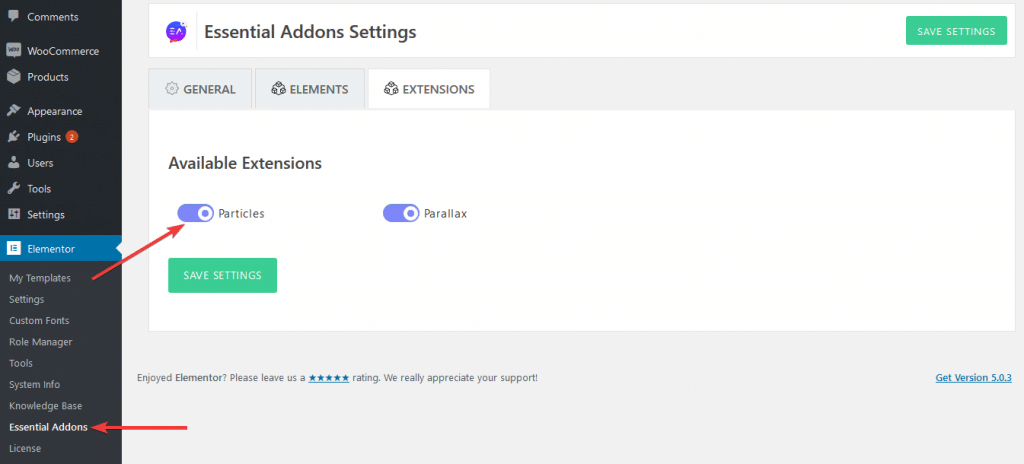
Task: Click the Plugins plug icon
Action: (13, 137)
